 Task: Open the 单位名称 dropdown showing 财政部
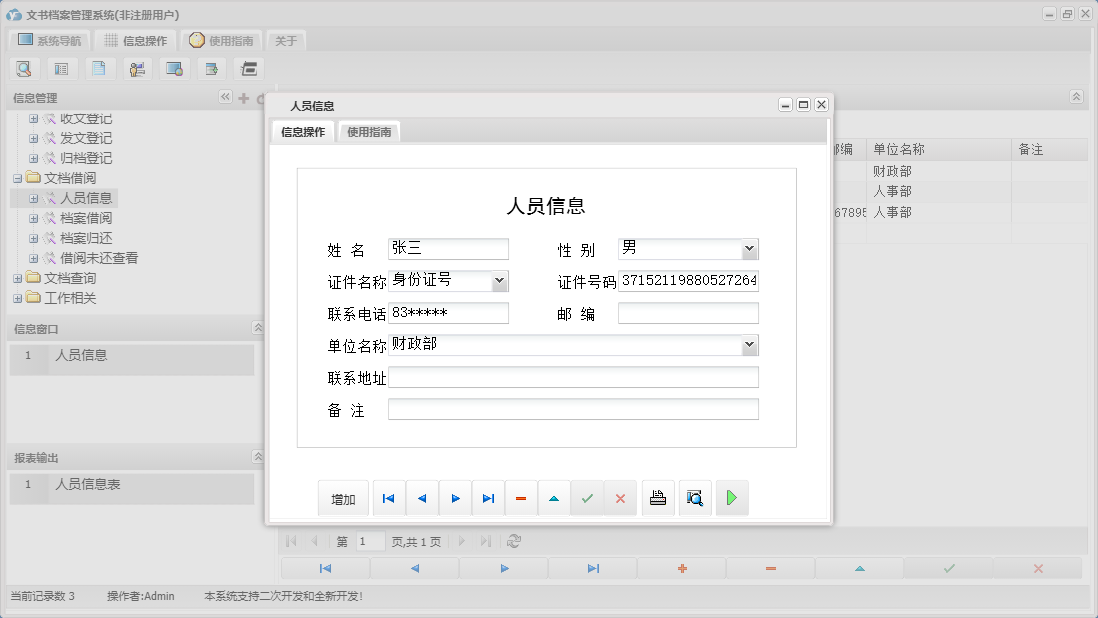click(x=748, y=345)
